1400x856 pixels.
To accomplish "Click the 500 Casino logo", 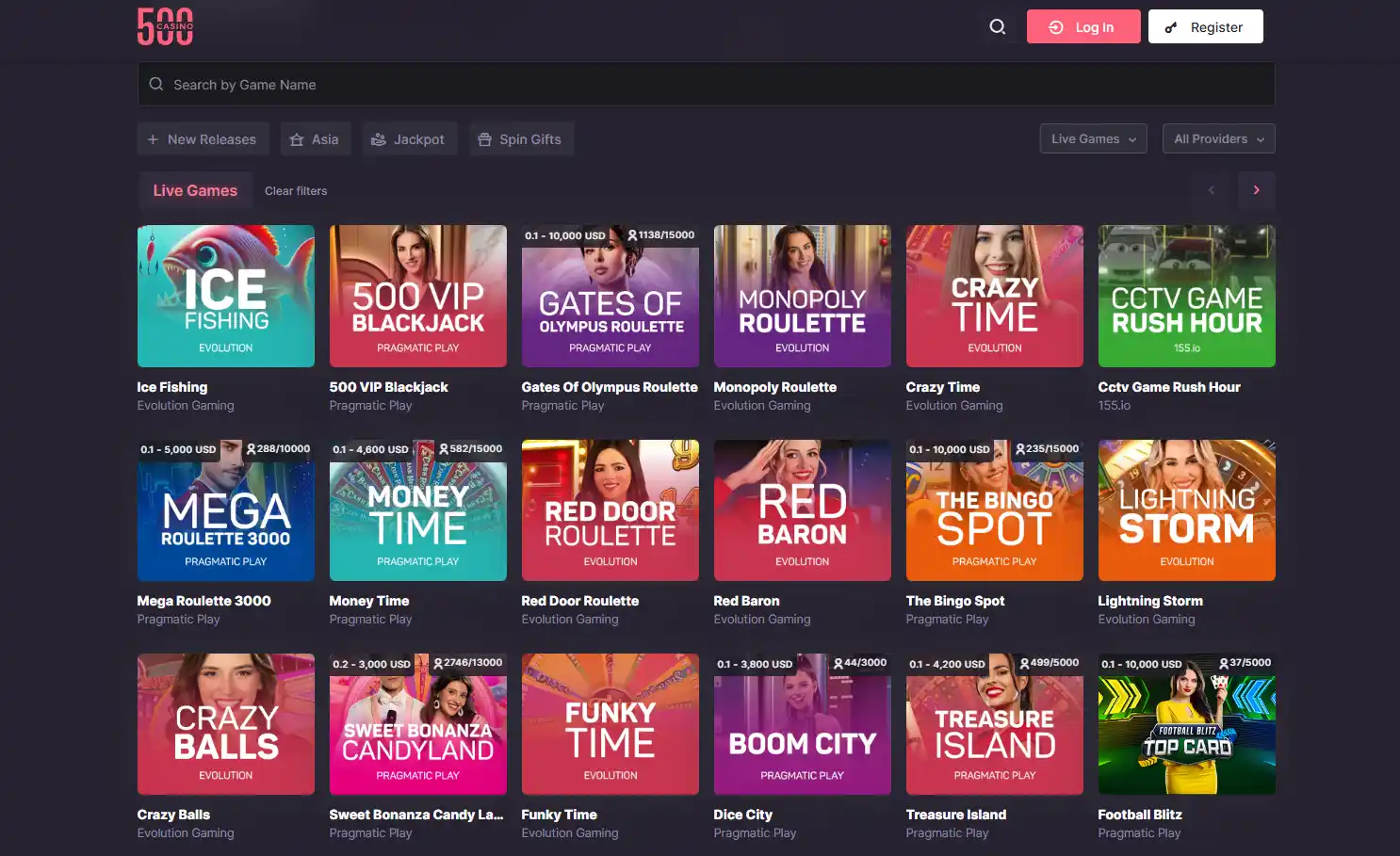I will (x=165, y=26).
